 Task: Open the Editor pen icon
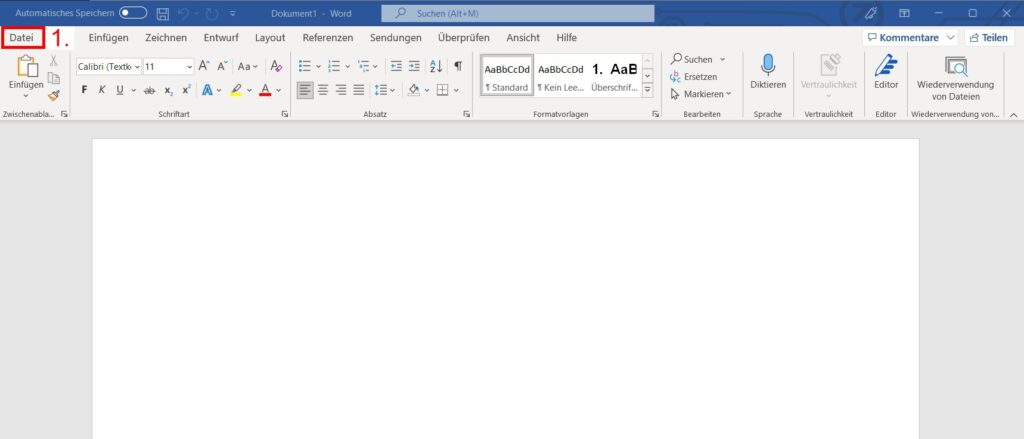(x=885, y=66)
